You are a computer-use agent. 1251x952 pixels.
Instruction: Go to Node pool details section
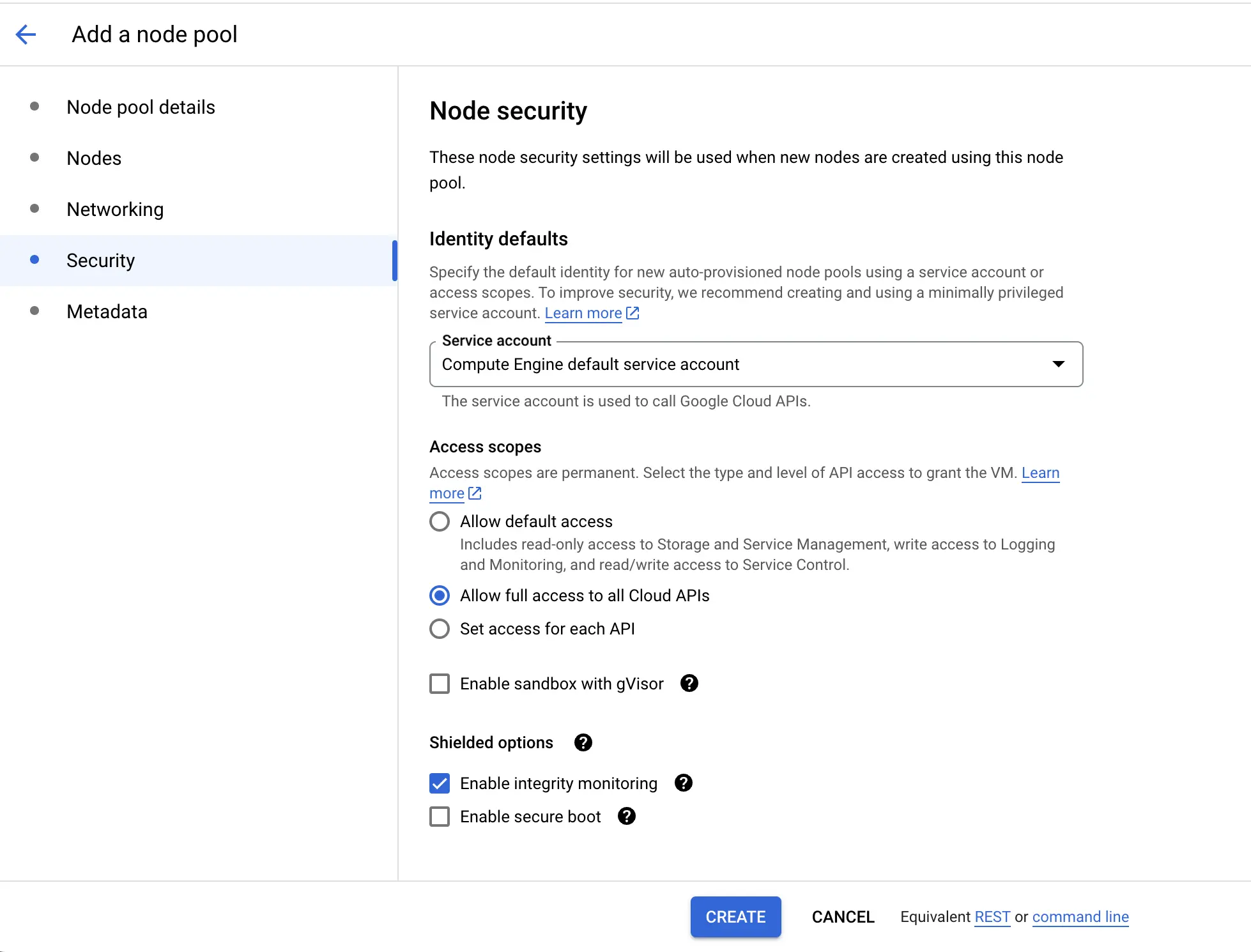141,107
